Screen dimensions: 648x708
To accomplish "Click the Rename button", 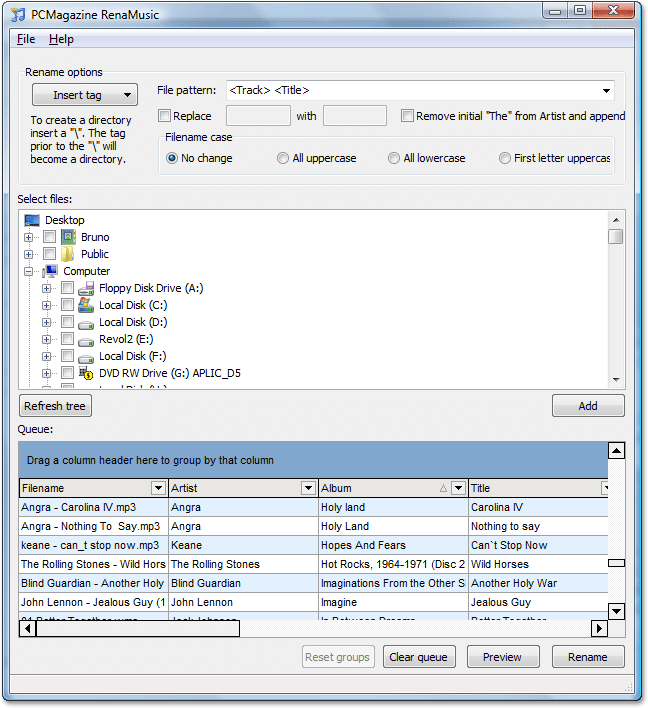I will (x=587, y=657).
